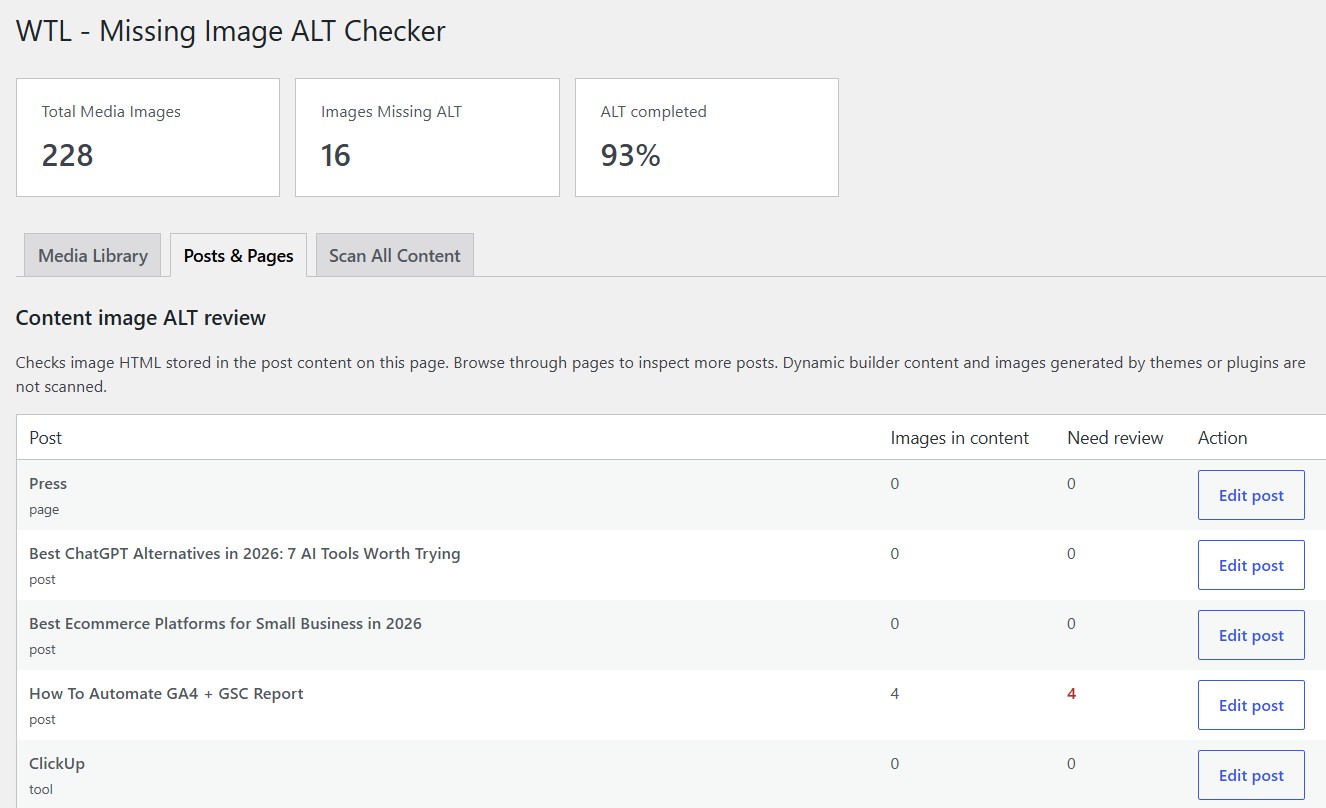Image resolution: width=1326 pixels, height=808 pixels.
Task: Open How To Automate GA4 + GSC Report title
Action: click(166, 694)
